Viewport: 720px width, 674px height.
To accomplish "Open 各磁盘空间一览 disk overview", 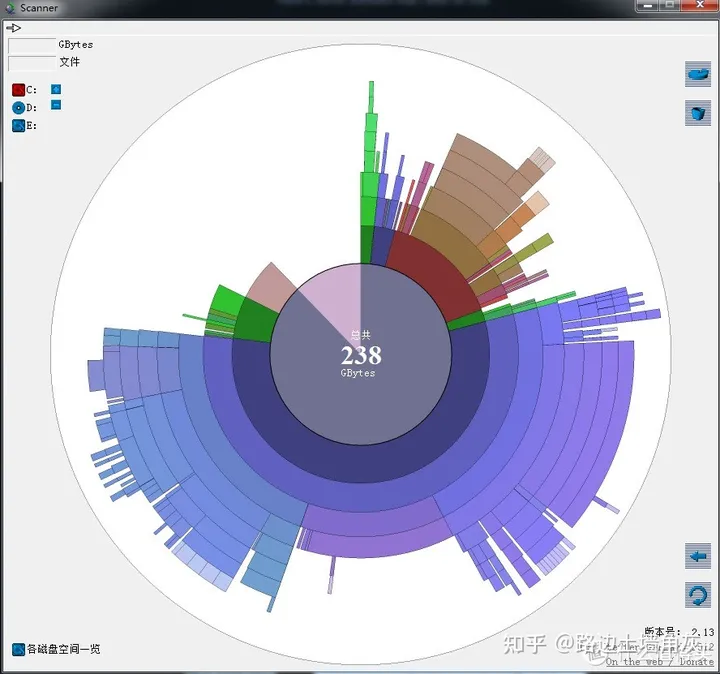I will [56, 649].
